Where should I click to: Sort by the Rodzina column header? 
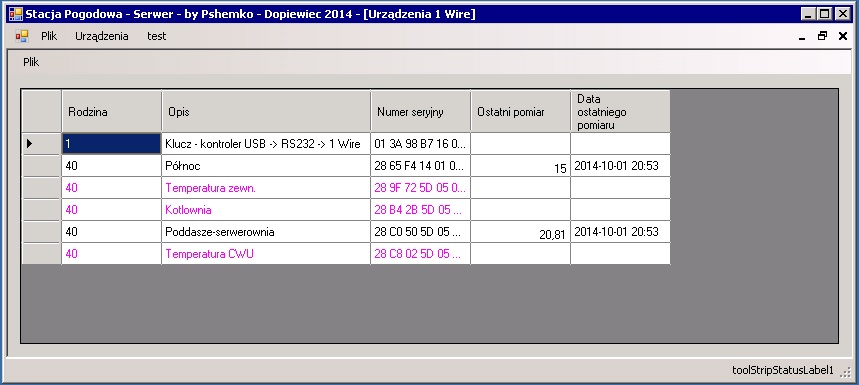(111, 112)
